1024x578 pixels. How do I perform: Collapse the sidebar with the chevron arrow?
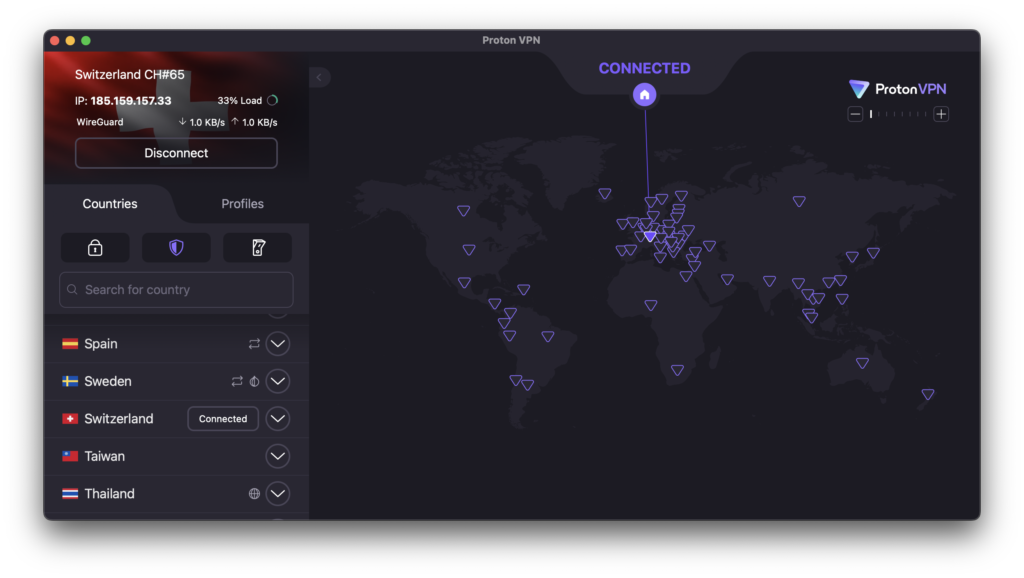tap(319, 78)
